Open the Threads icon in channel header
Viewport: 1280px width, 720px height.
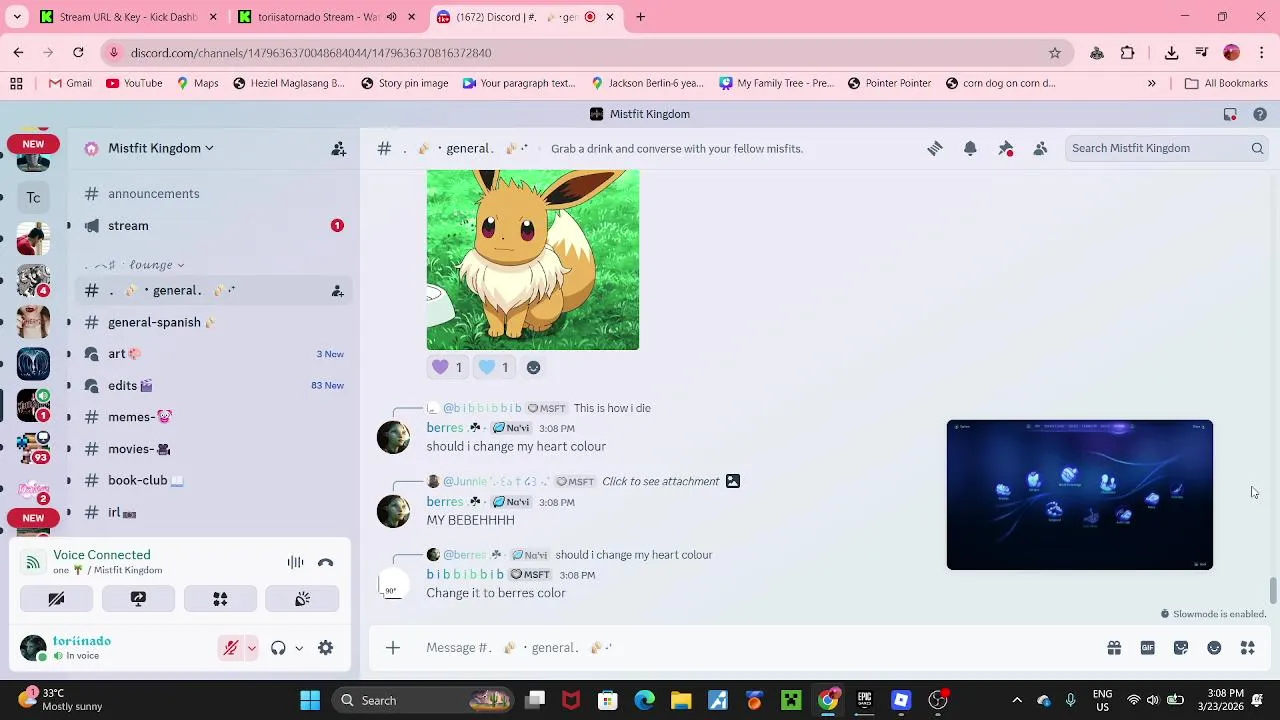click(935, 148)
